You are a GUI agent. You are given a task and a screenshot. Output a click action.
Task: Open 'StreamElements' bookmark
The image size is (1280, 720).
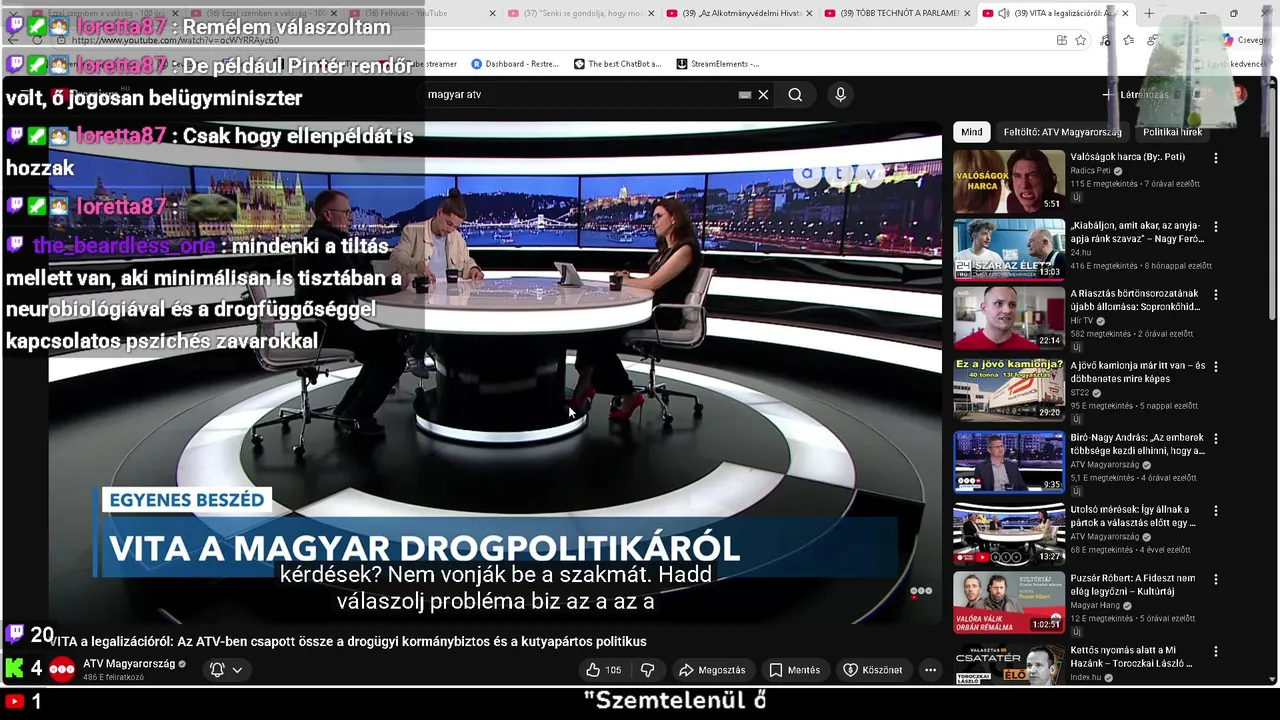pos(717,64)
